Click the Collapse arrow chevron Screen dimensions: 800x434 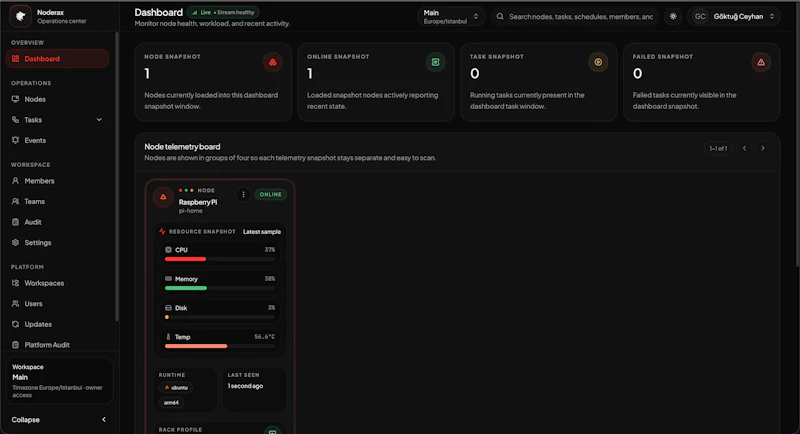tap(104, 420)
